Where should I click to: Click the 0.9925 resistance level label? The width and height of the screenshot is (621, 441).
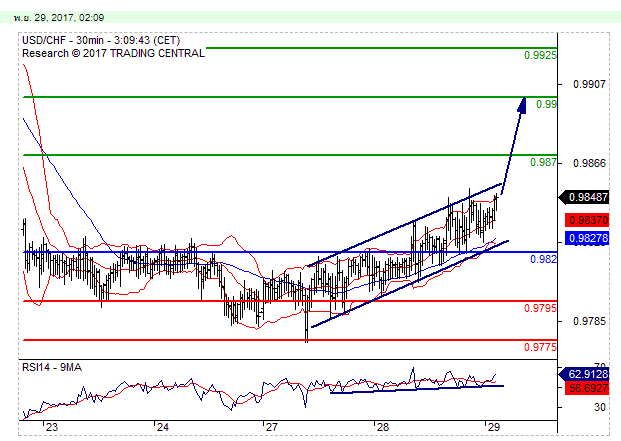click(540, 55)
